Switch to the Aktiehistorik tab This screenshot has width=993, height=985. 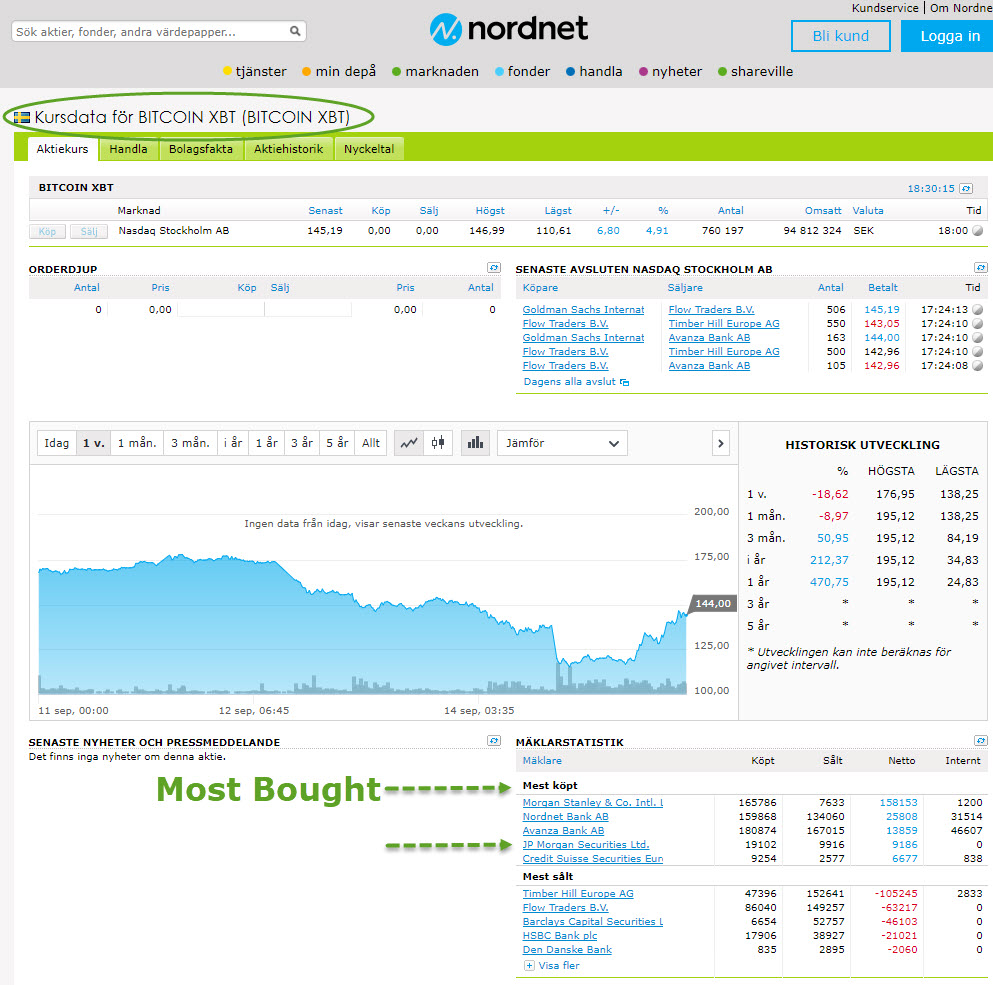pos(288,149)
